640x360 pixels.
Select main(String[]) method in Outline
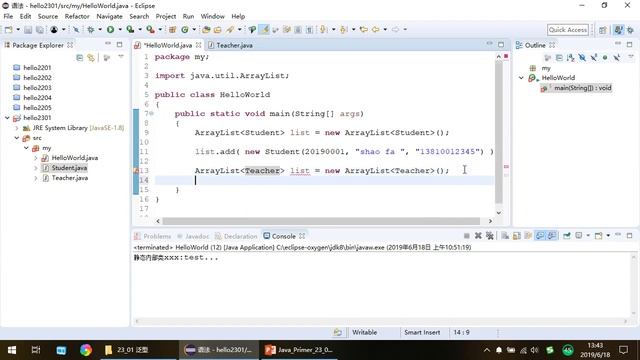click(582, 88)
